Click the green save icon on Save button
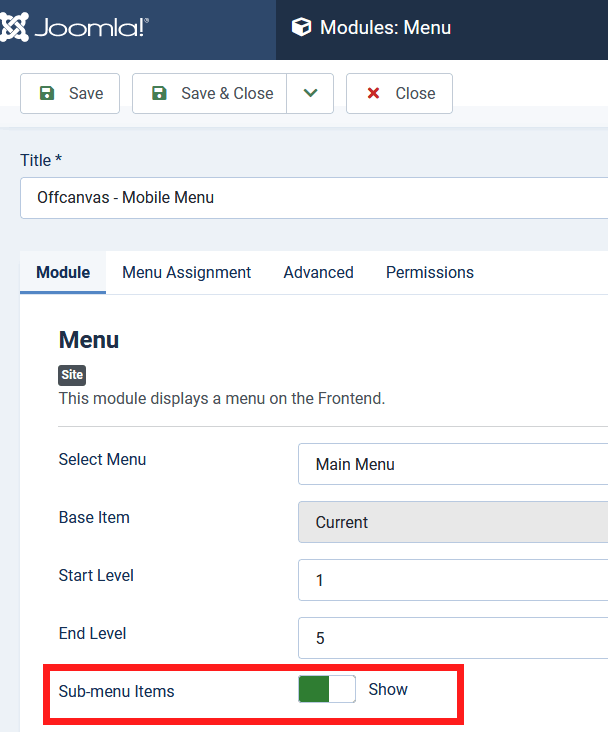Viewport: 608px width, 732px height. [x=47, y=93]
